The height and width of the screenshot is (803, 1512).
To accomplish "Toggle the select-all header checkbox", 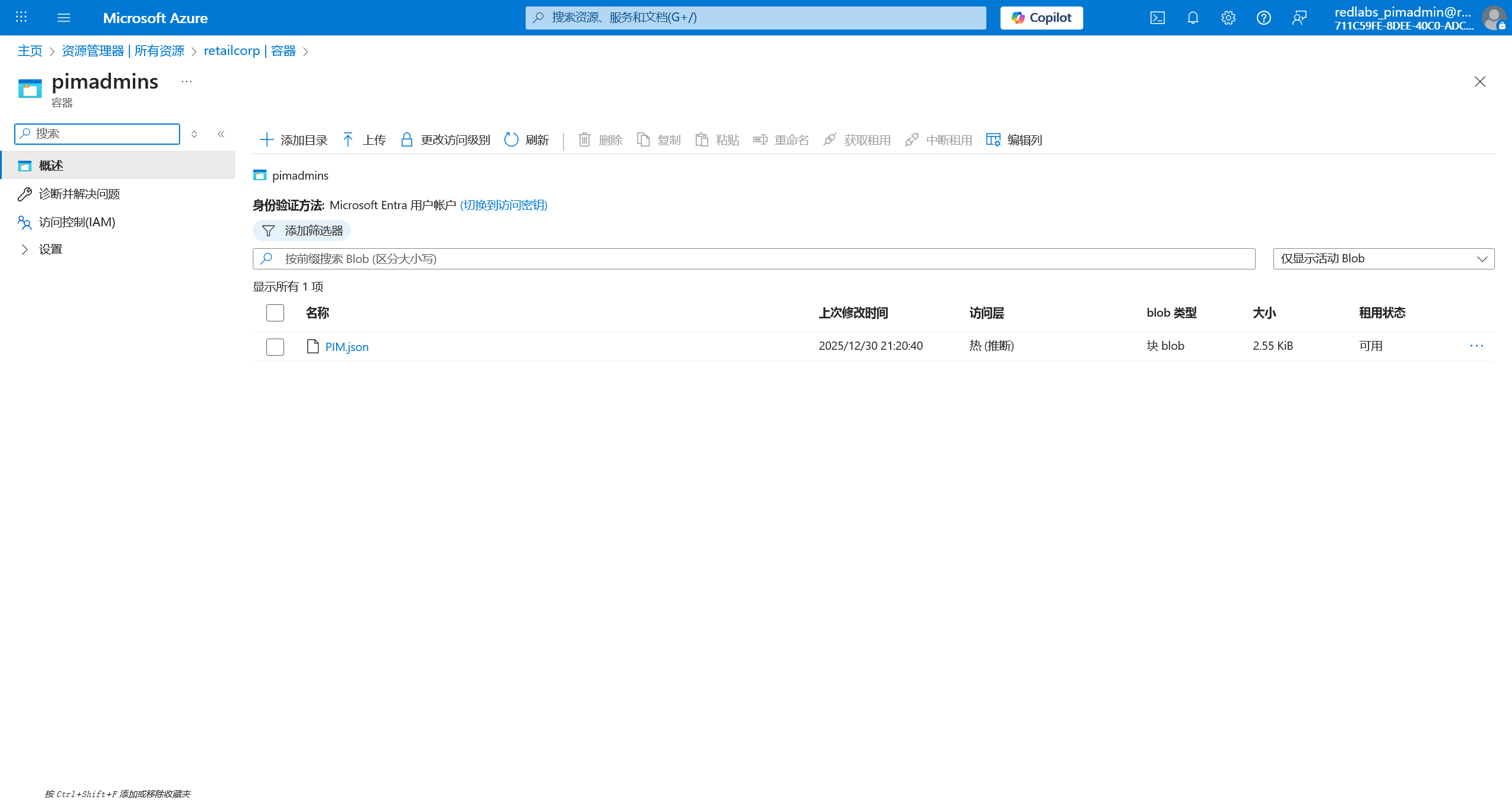I will pyautogui.click(x=275, y=313).
